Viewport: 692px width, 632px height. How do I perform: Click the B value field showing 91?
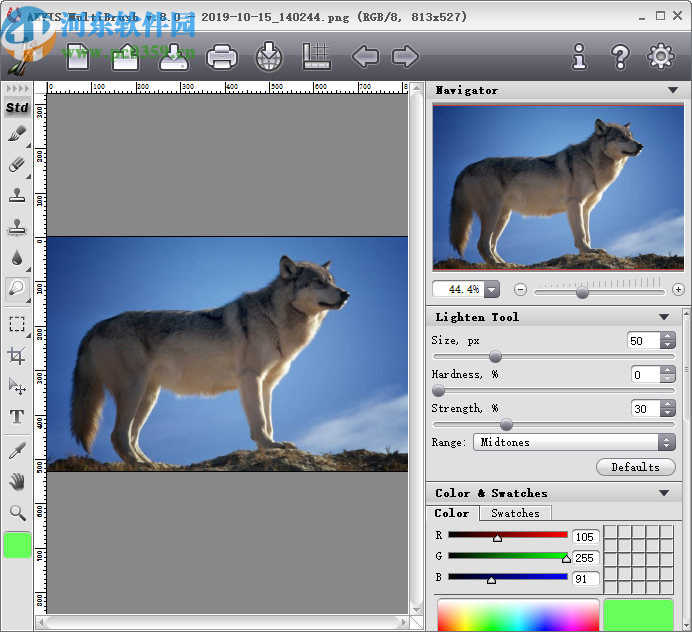click(585, 579)
